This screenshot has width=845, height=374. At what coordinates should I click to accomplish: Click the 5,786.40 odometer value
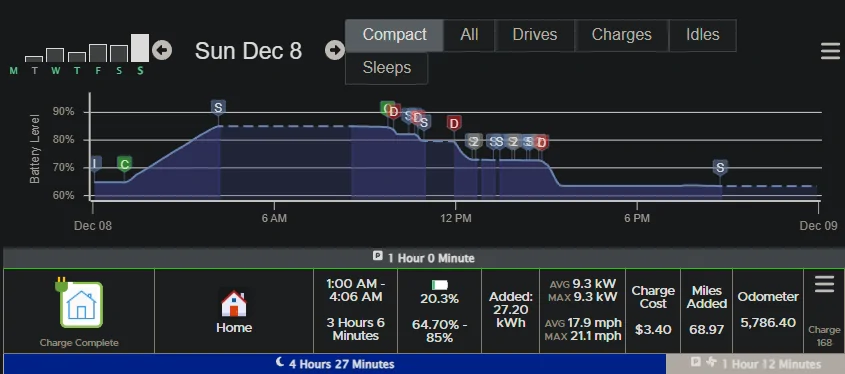[768, 323]
